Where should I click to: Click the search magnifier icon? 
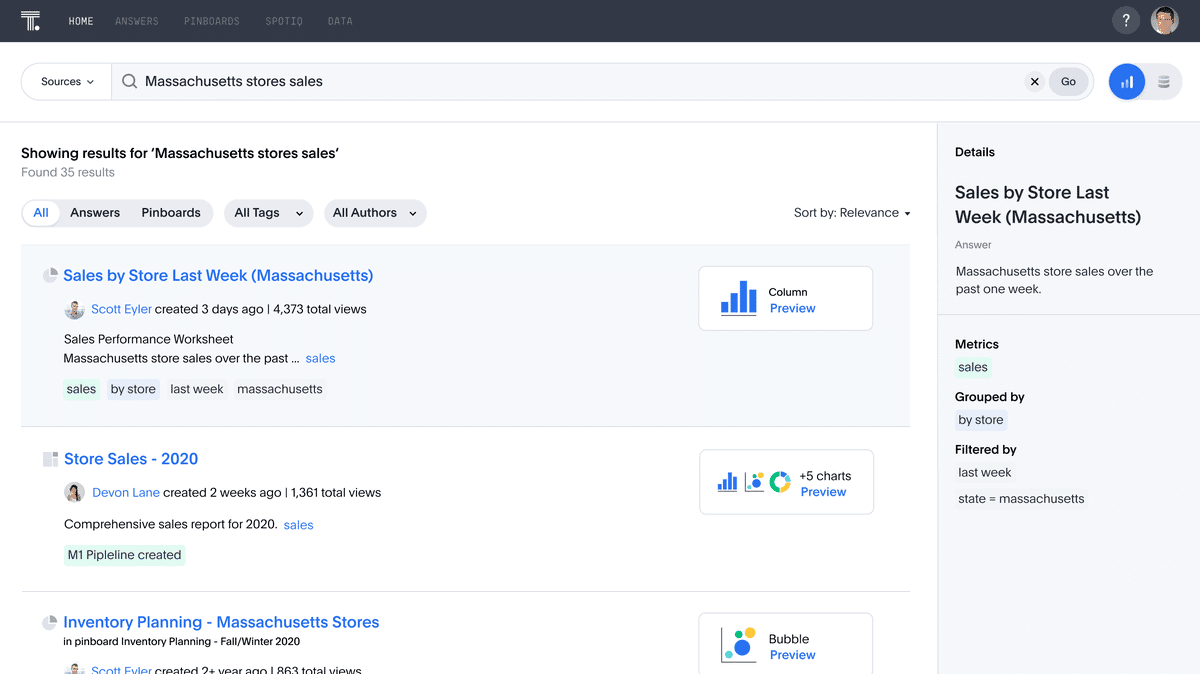pyautogui.click(x=129, y=82)
